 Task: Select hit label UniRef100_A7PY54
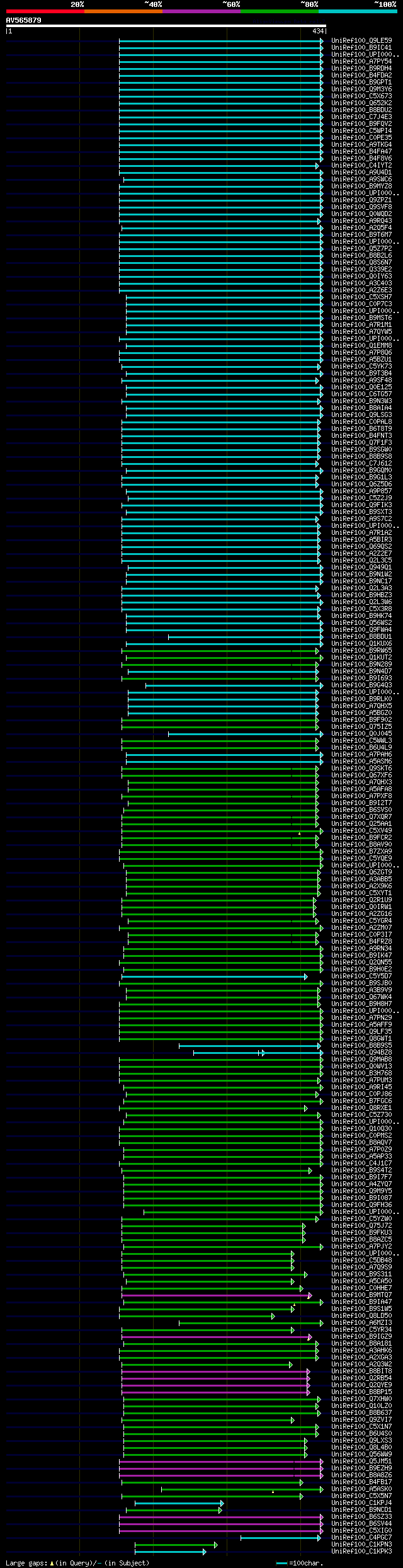[x=361, y=61]
